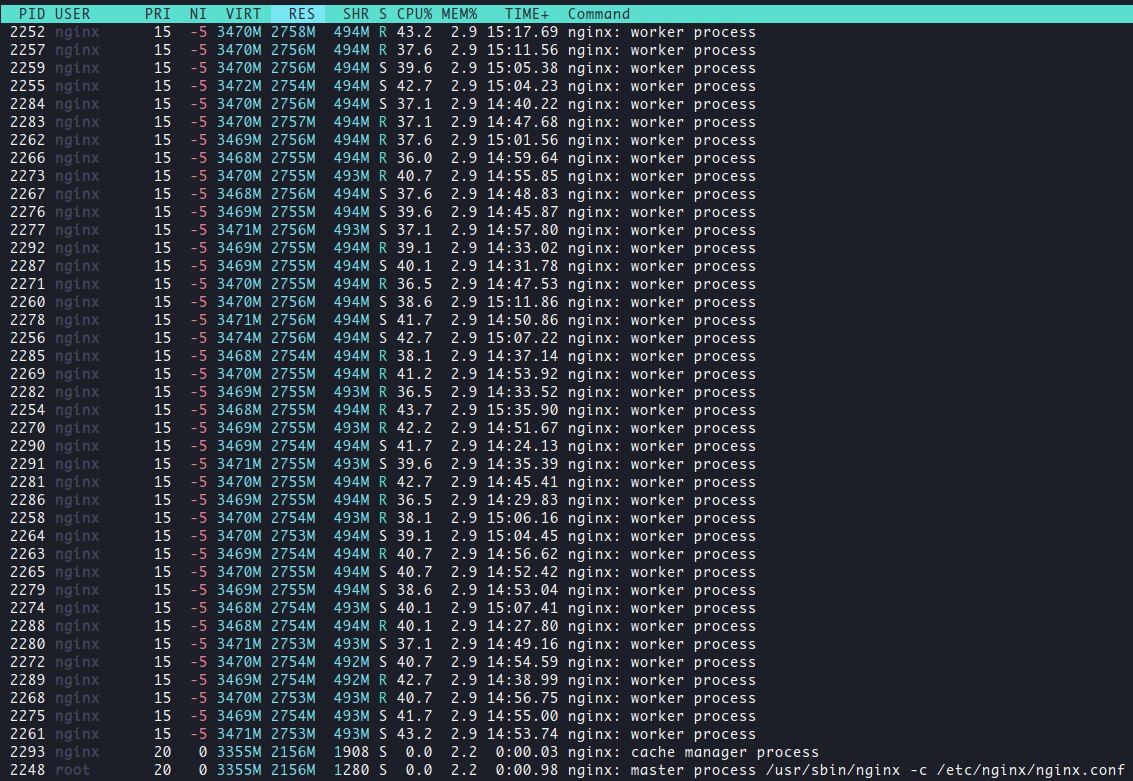Screen dimensions: 1133x781
Task: Select process row with PID 2279
Action: click(x=566, y=590)
